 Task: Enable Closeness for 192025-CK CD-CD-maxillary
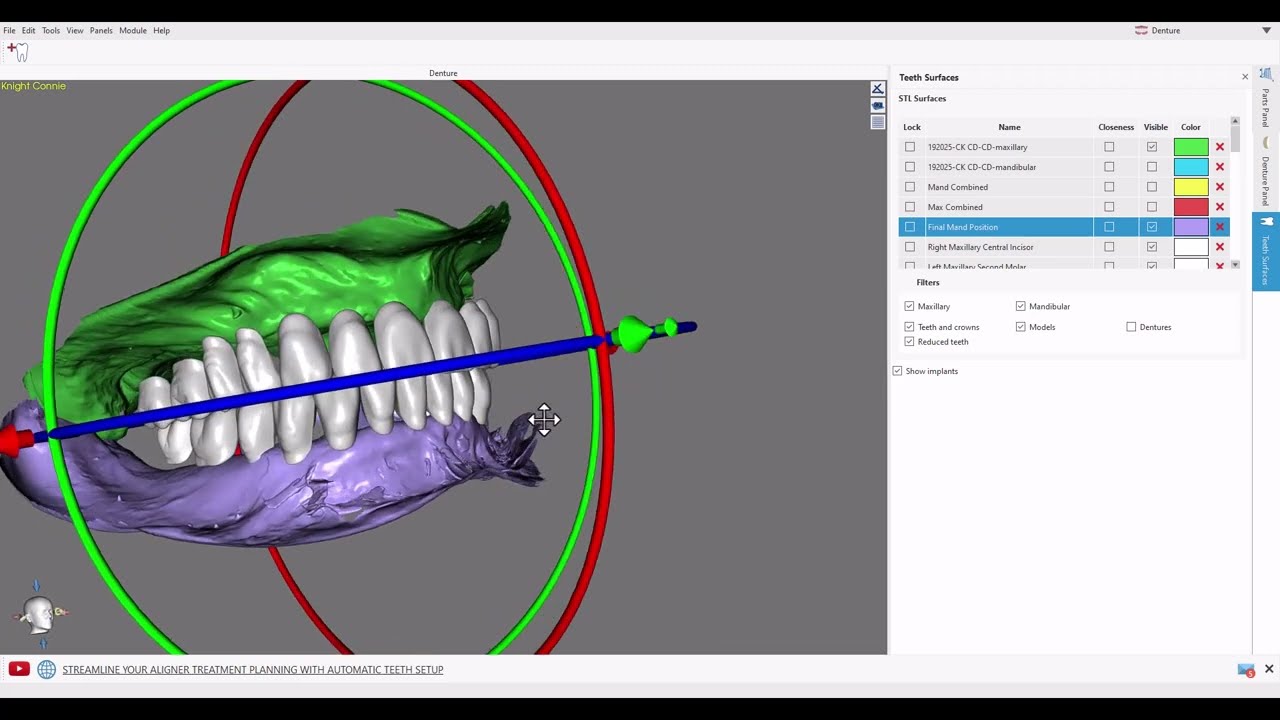point(1109,147)
